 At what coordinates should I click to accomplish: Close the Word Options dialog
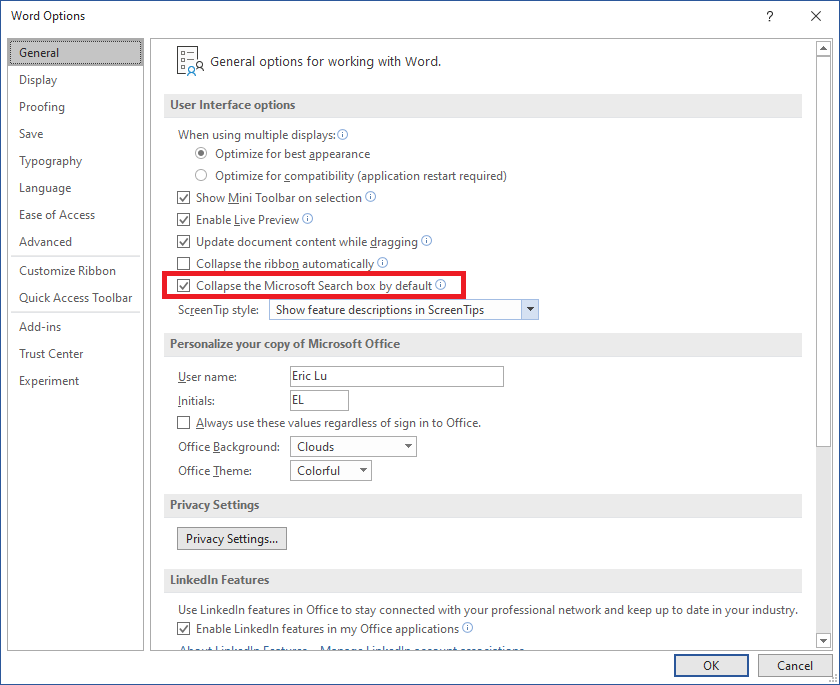click(x=816, y=16)
